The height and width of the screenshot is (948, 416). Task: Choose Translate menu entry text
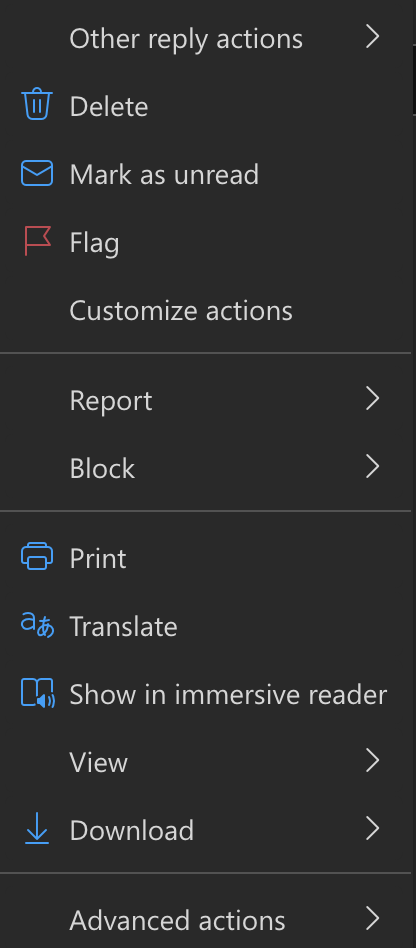pyautogui.click(x=123, y=626)
